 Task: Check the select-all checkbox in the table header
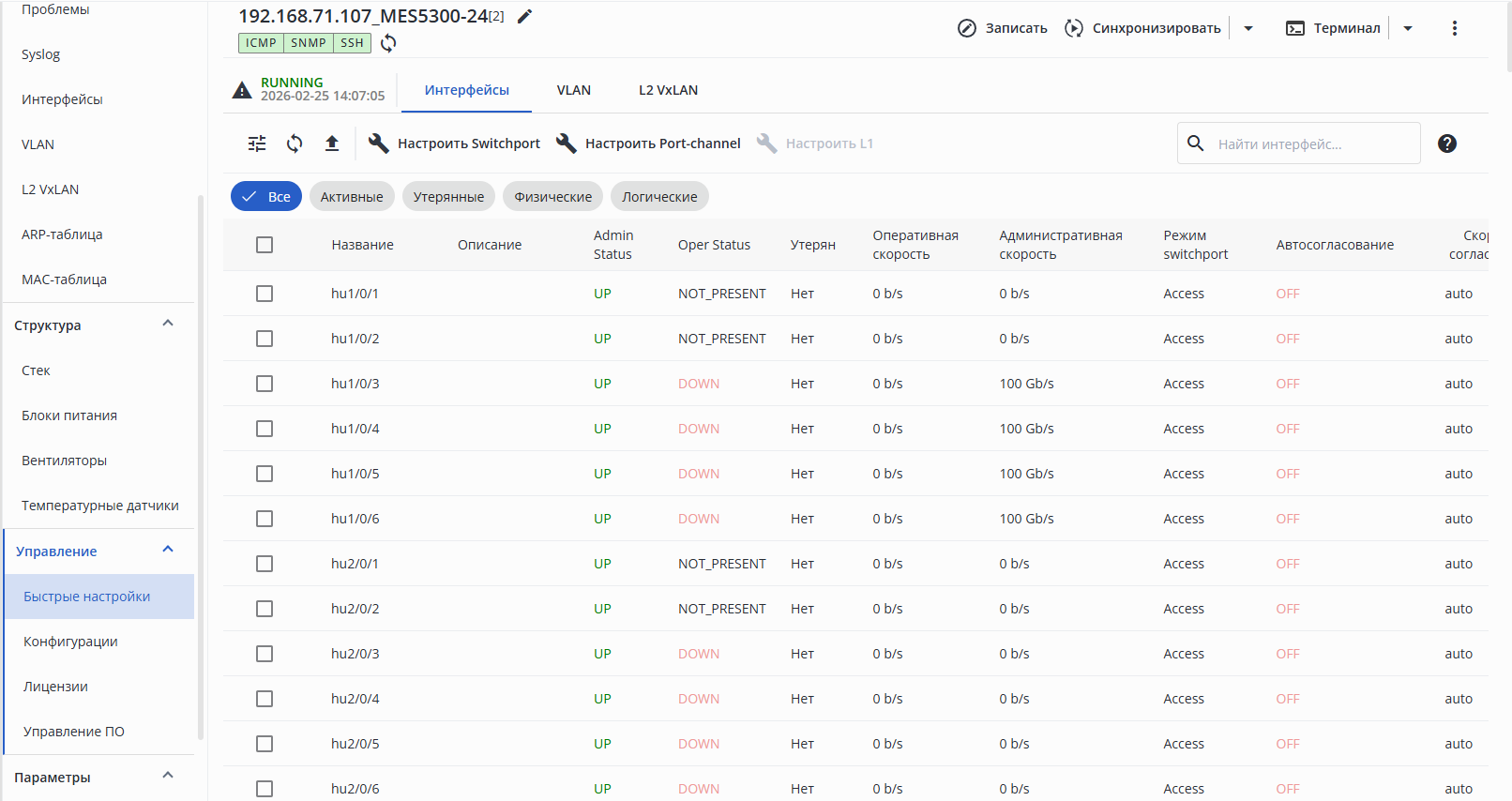[x=265, y=245]
